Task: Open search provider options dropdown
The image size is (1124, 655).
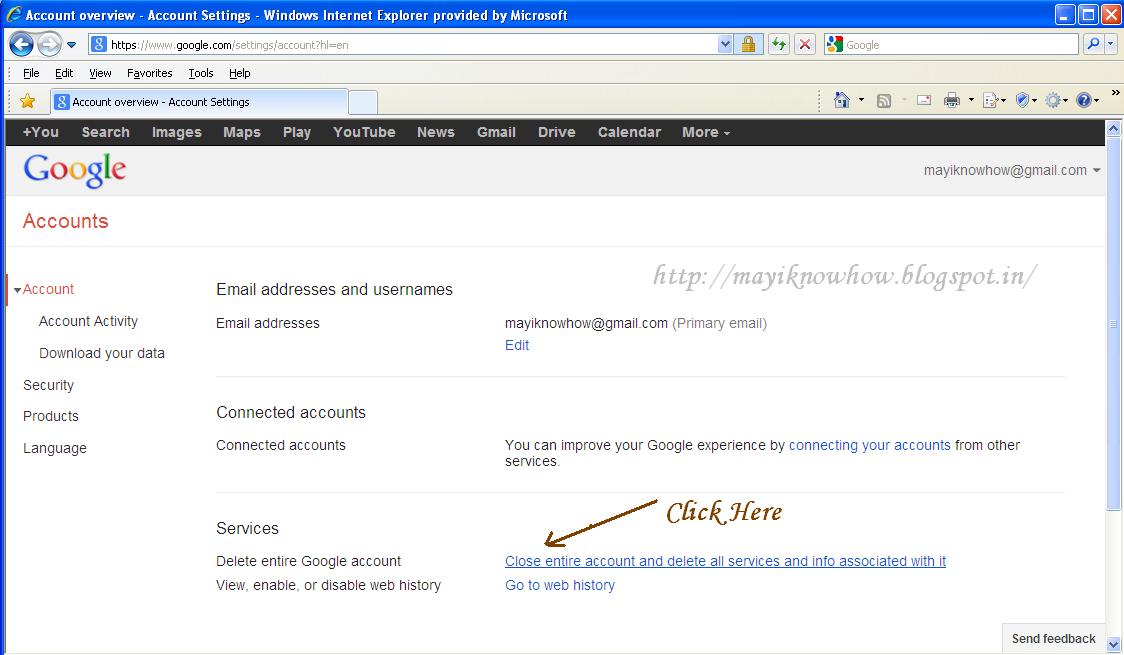Action: pos(1110,44)
